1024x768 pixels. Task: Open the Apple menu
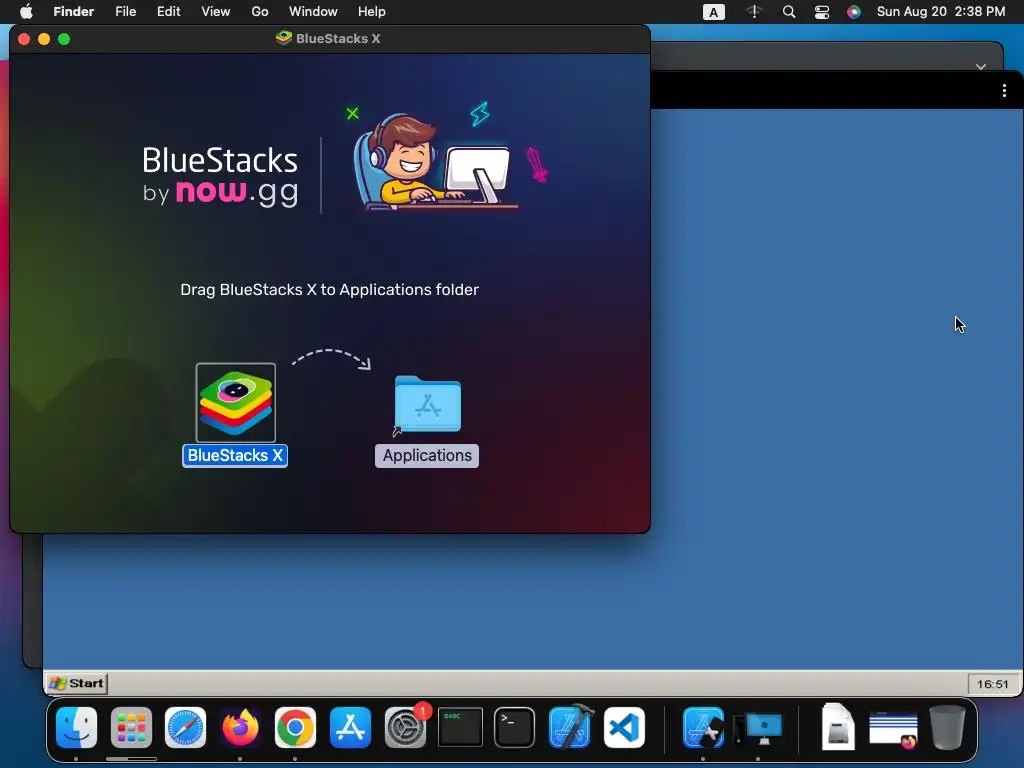(x=26, y=12)
